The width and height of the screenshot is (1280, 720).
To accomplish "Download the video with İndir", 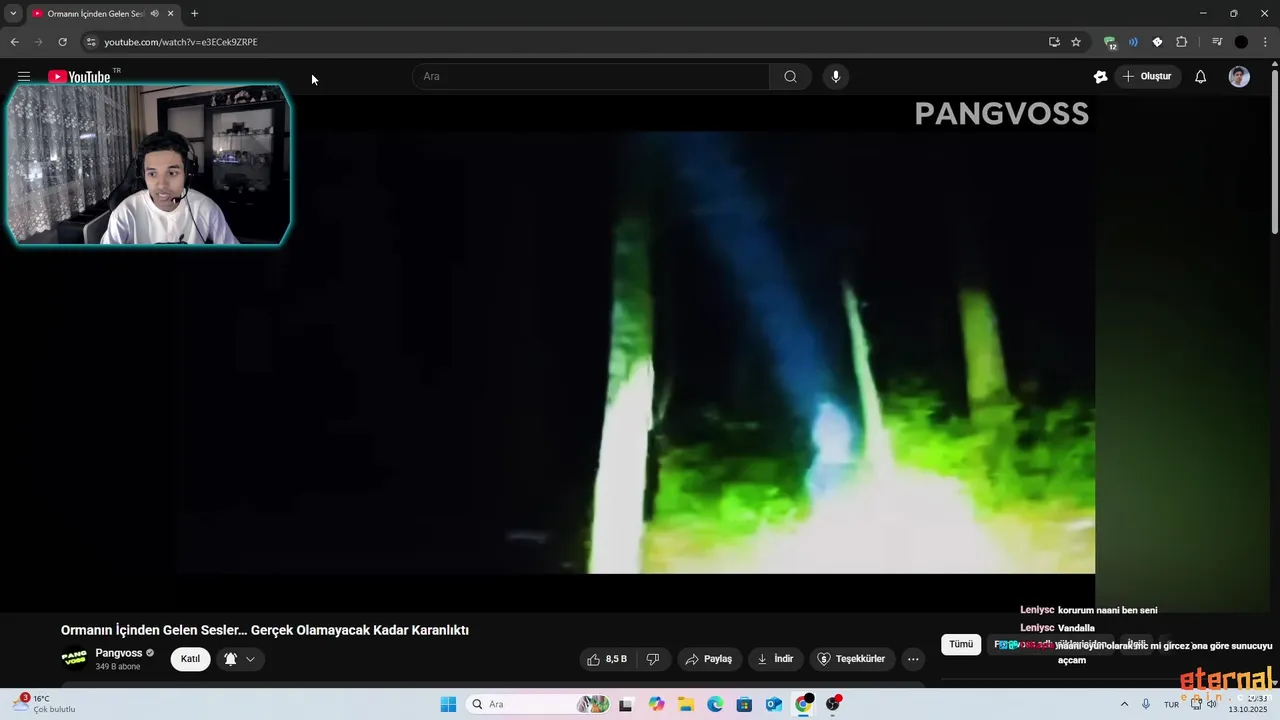I will [x=776, y=659].
